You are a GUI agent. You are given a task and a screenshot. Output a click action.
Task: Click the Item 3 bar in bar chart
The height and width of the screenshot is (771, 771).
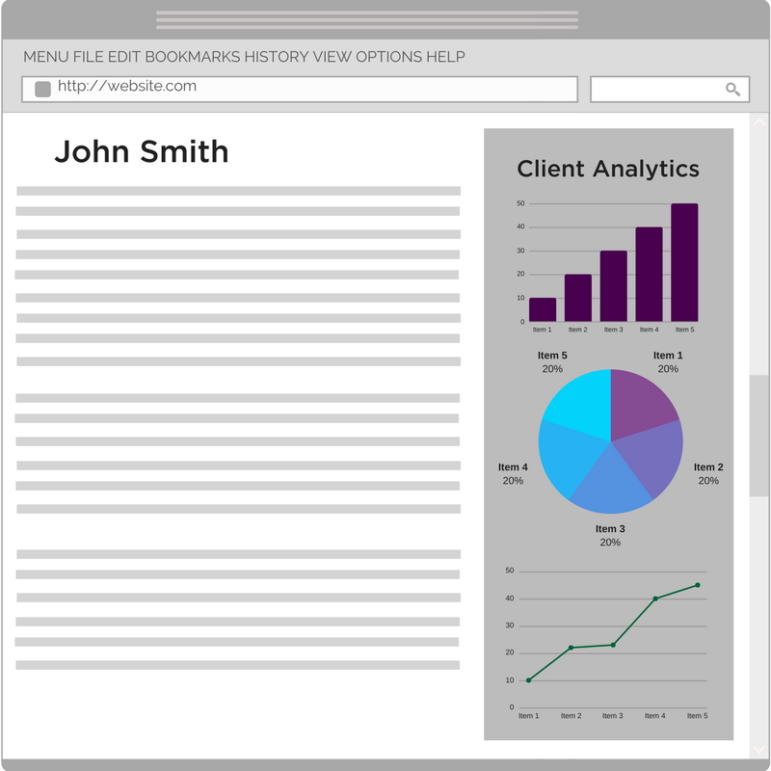[613, 286]
